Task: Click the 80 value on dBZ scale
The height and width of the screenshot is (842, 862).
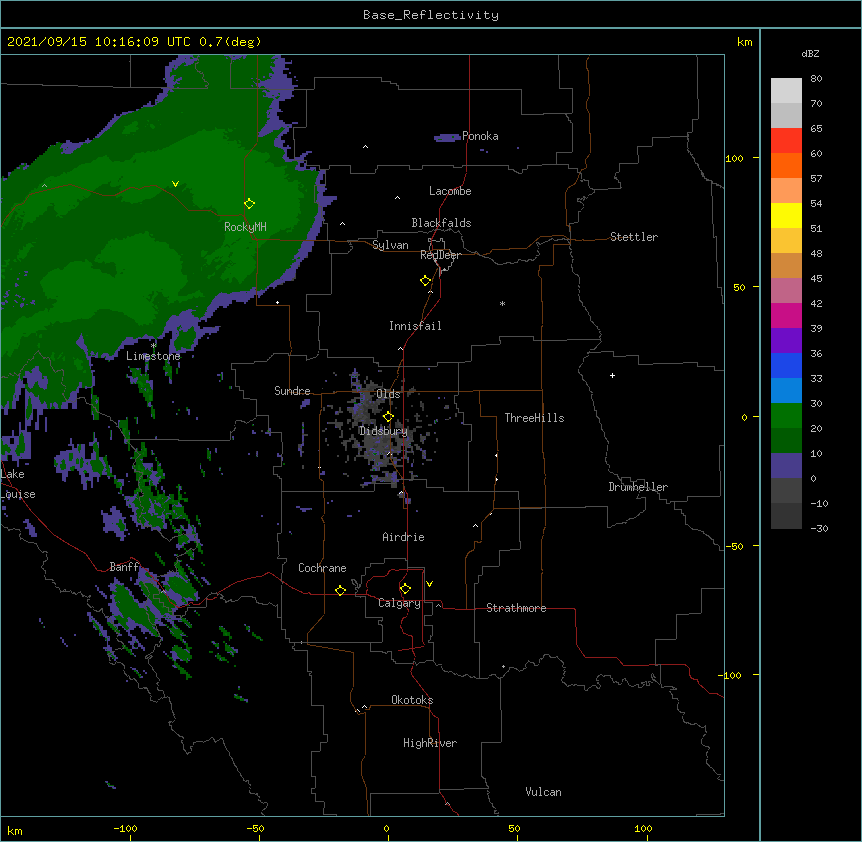Action: click(x=816, y=79)
